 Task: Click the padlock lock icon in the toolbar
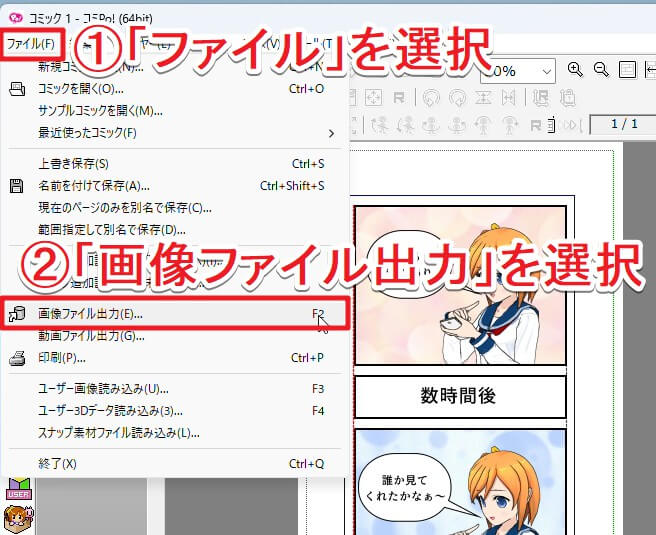pyautogui.click(x=568, y=98)
